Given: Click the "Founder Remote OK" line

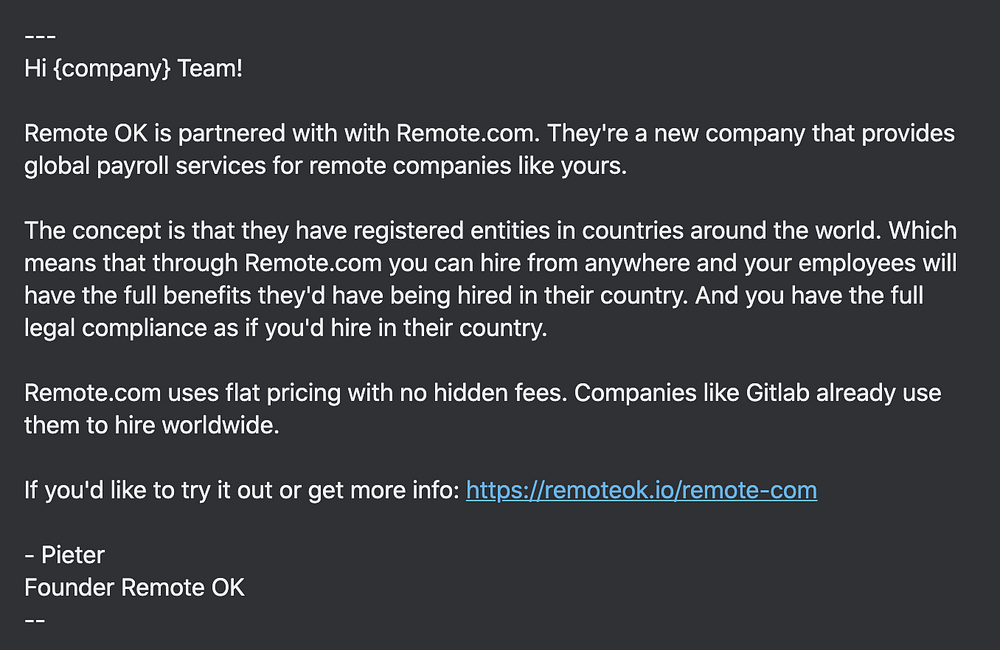Looking at the screenshot, I should (134, 587).
